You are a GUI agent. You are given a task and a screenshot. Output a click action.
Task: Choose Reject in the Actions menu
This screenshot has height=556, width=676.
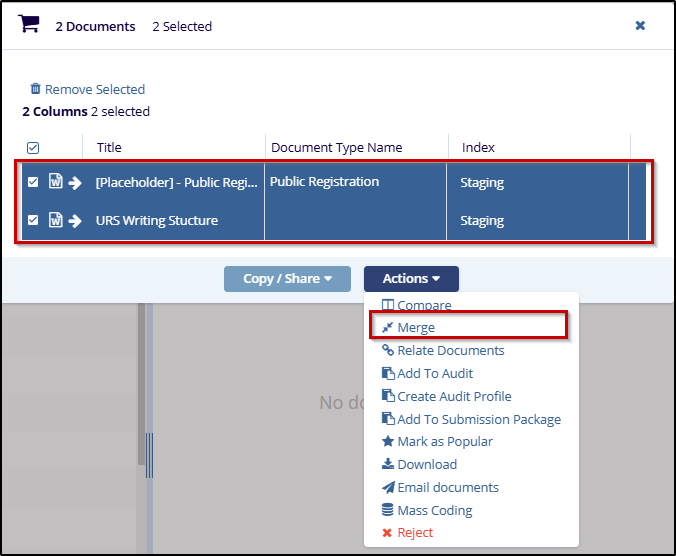click(x=415, y=532)
